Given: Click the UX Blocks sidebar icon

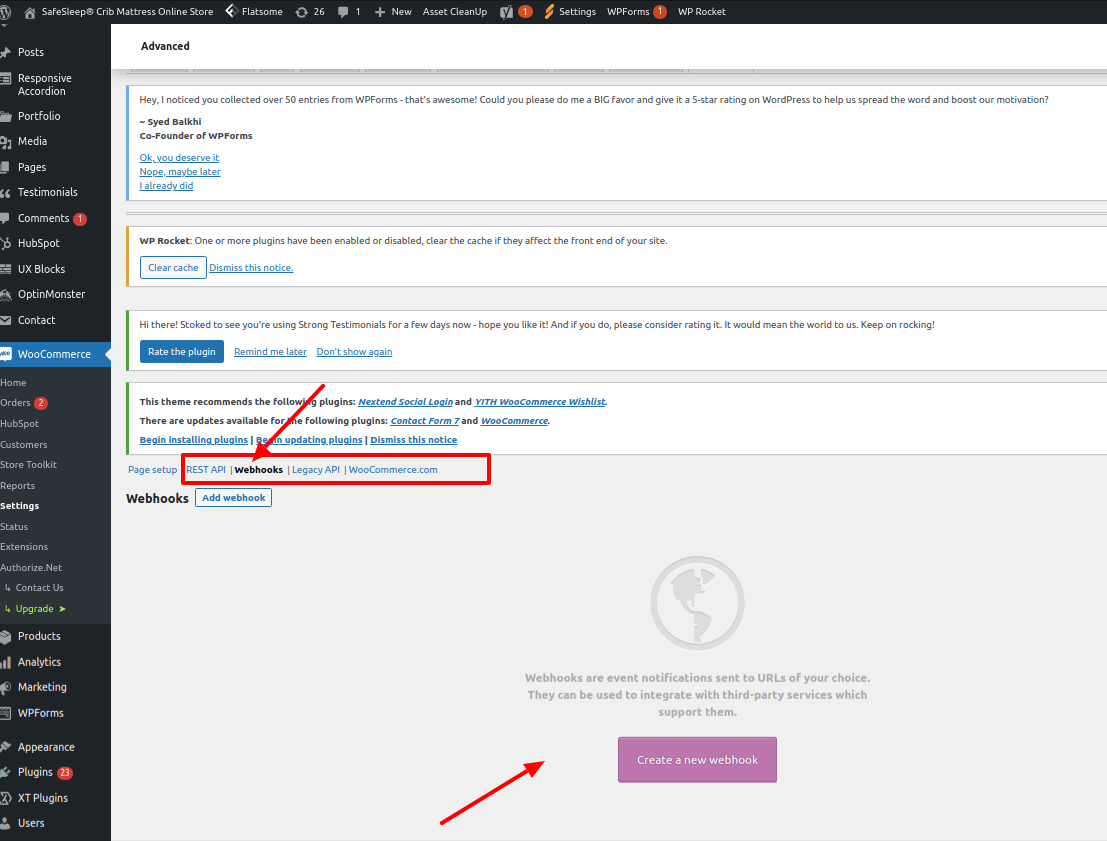Looking at the screenshot, I should [x=6, y=269].
